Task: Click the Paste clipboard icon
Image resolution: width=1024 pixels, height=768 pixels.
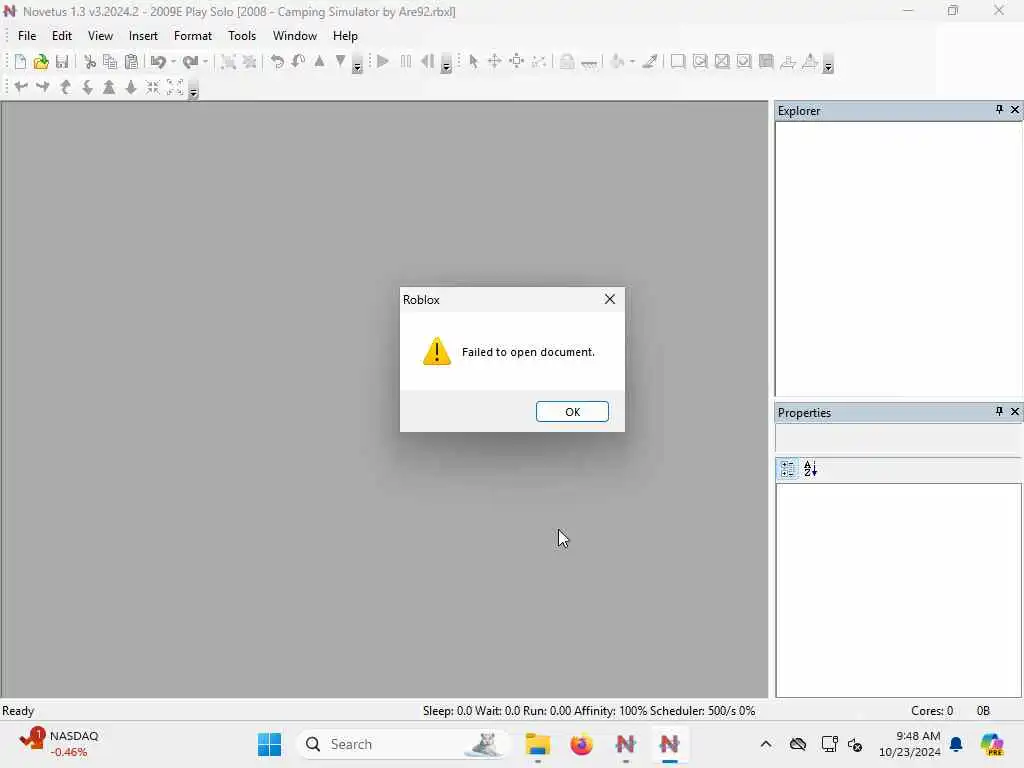Action: pyautogui.click(x=131, y=62)
